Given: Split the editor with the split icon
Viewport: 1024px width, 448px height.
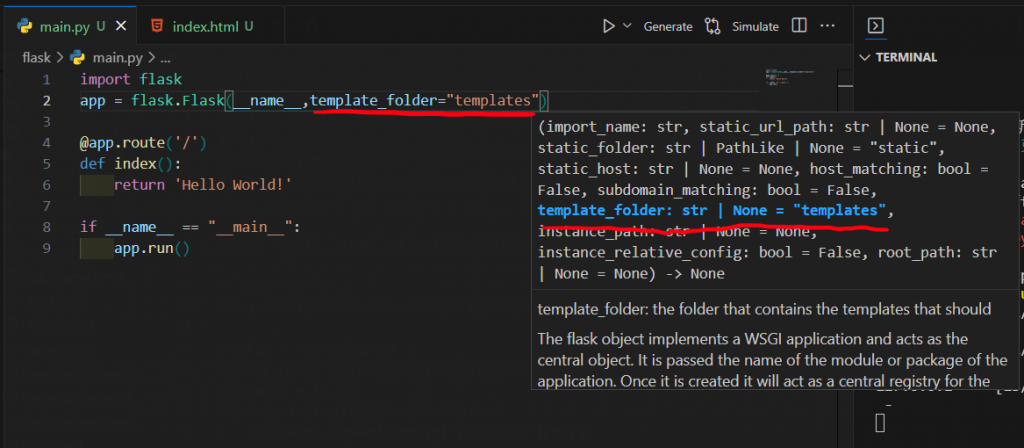Looking at the screenshot, I should [799, 26].
